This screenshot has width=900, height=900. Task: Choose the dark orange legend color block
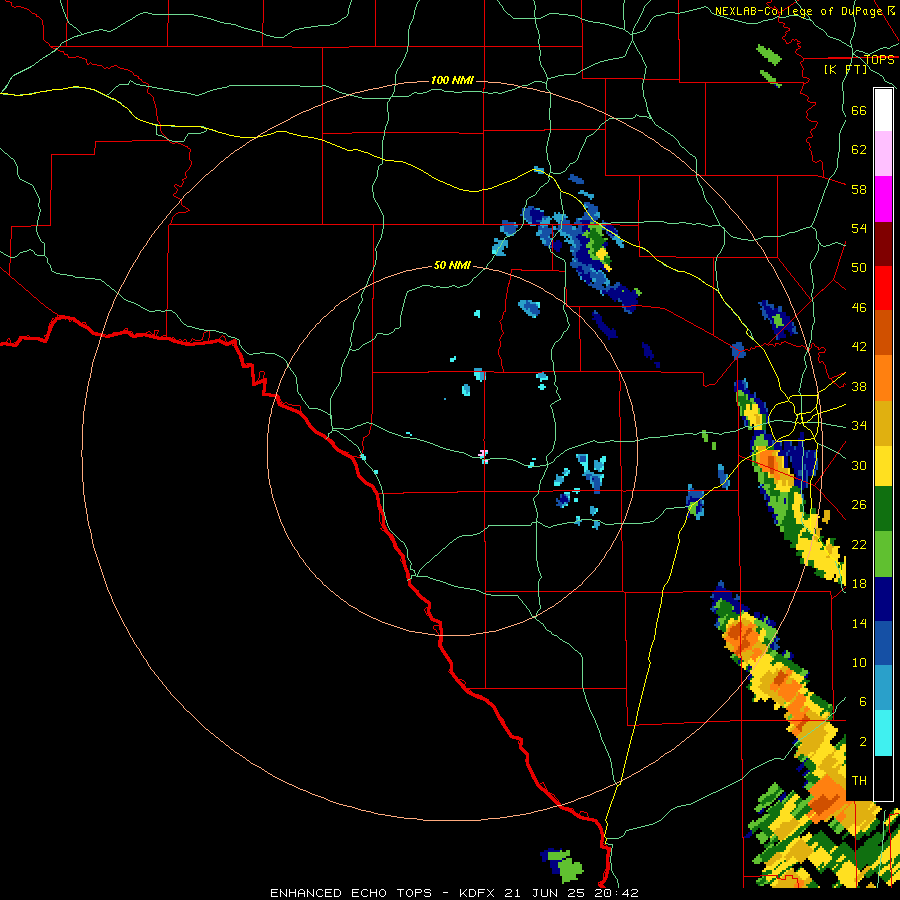883,333
